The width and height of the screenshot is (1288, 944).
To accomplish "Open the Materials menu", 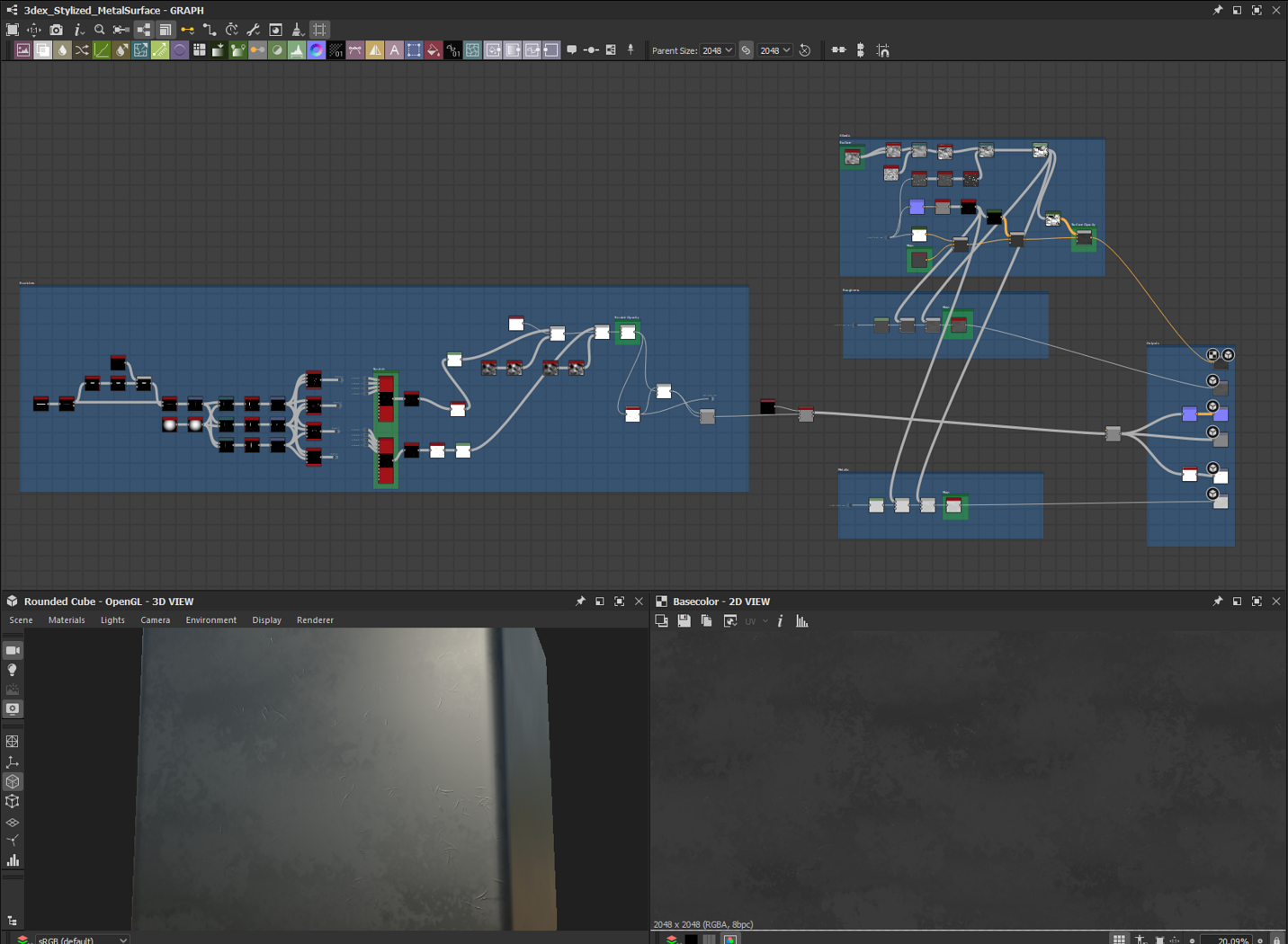I will (x=67, y=620).
